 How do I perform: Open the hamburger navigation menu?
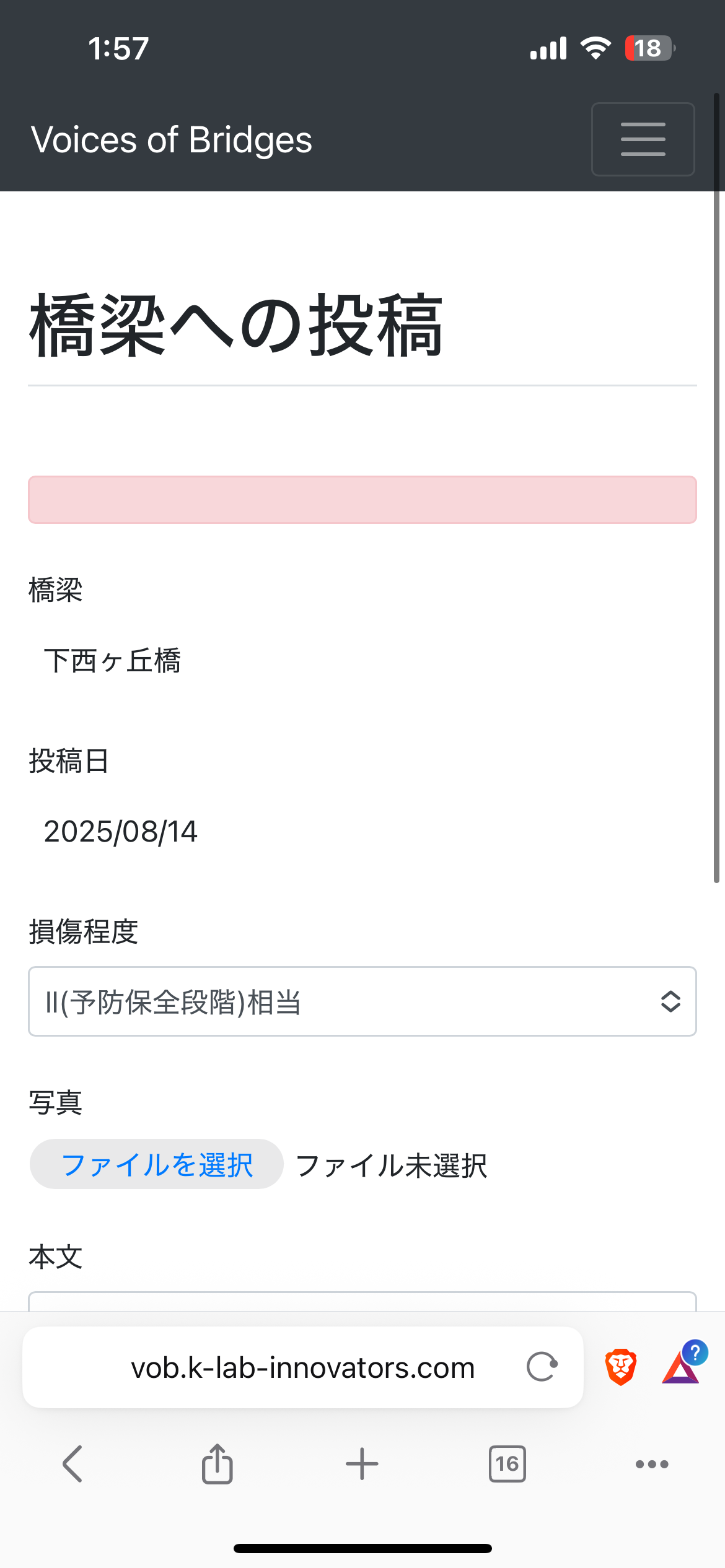click(643, 139)
